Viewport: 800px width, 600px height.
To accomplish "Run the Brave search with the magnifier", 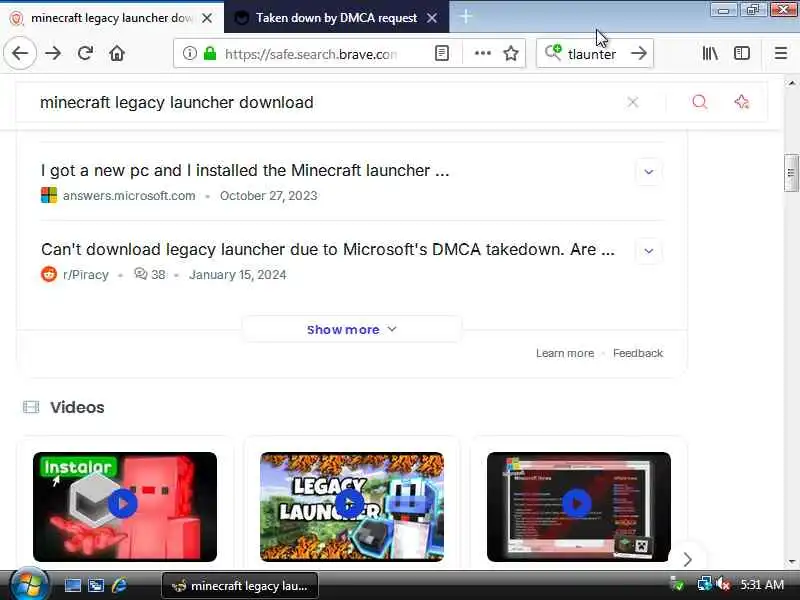I will 699,102.
